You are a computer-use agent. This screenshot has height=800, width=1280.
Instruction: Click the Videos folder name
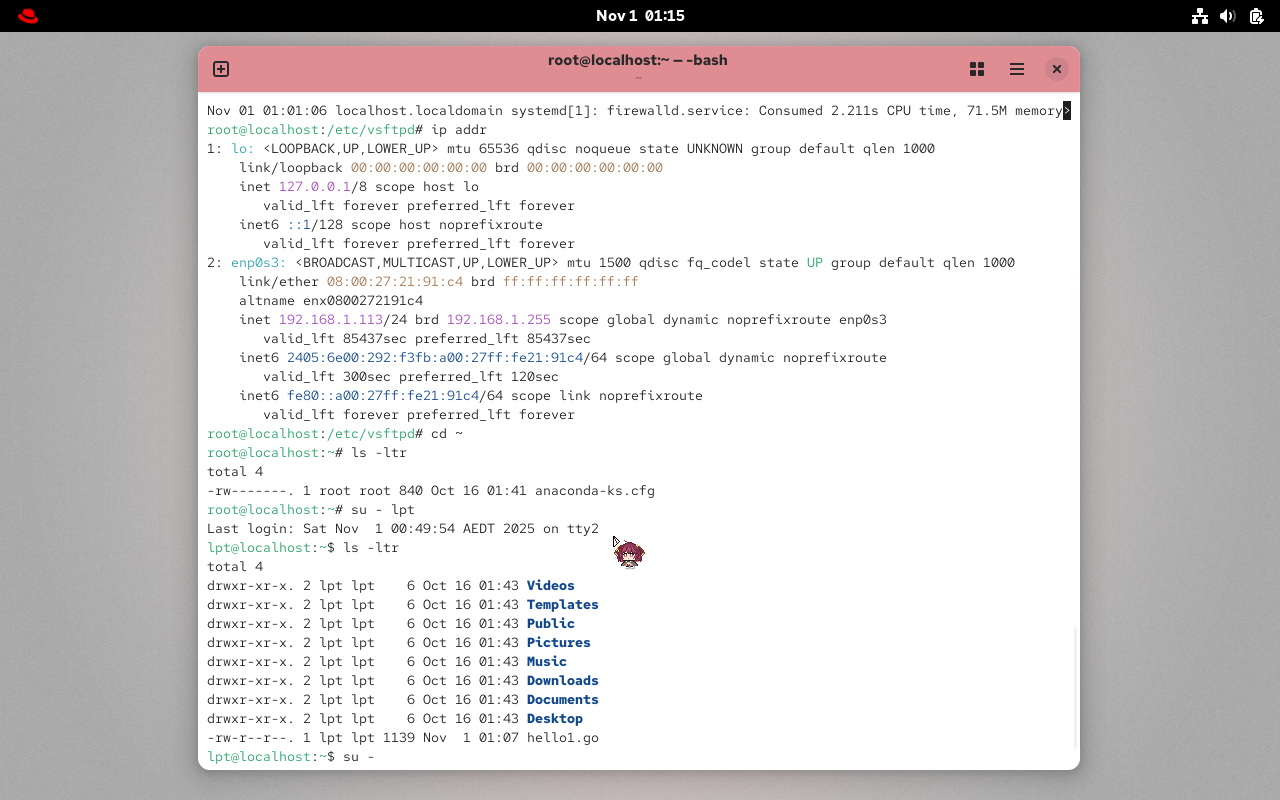tap(549, 585)
